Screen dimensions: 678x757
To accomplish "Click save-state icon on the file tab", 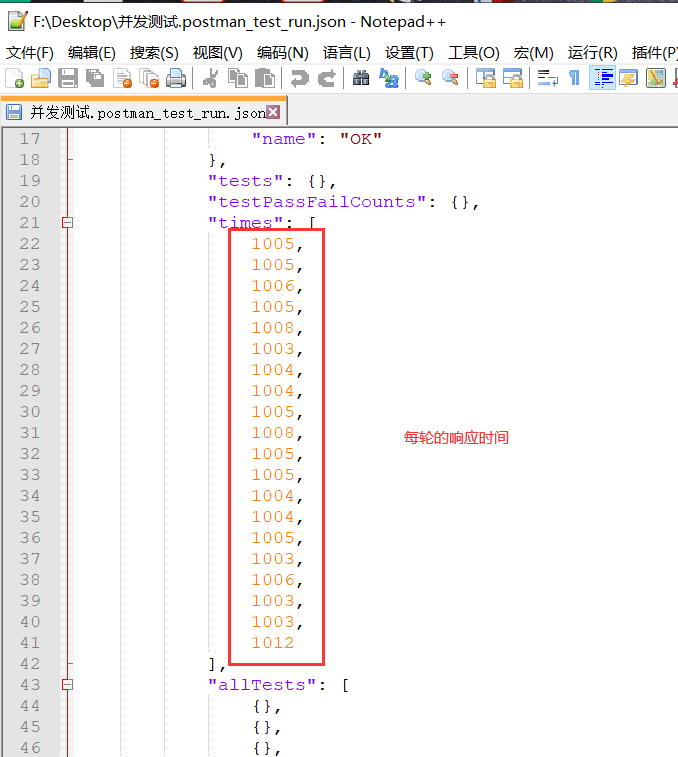I will point(14,112).
